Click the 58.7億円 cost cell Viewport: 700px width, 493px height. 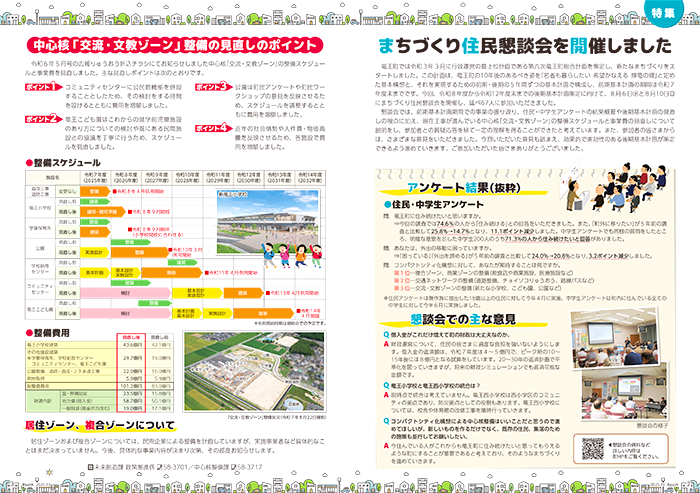pyautogui.click(x=132, y=401)
